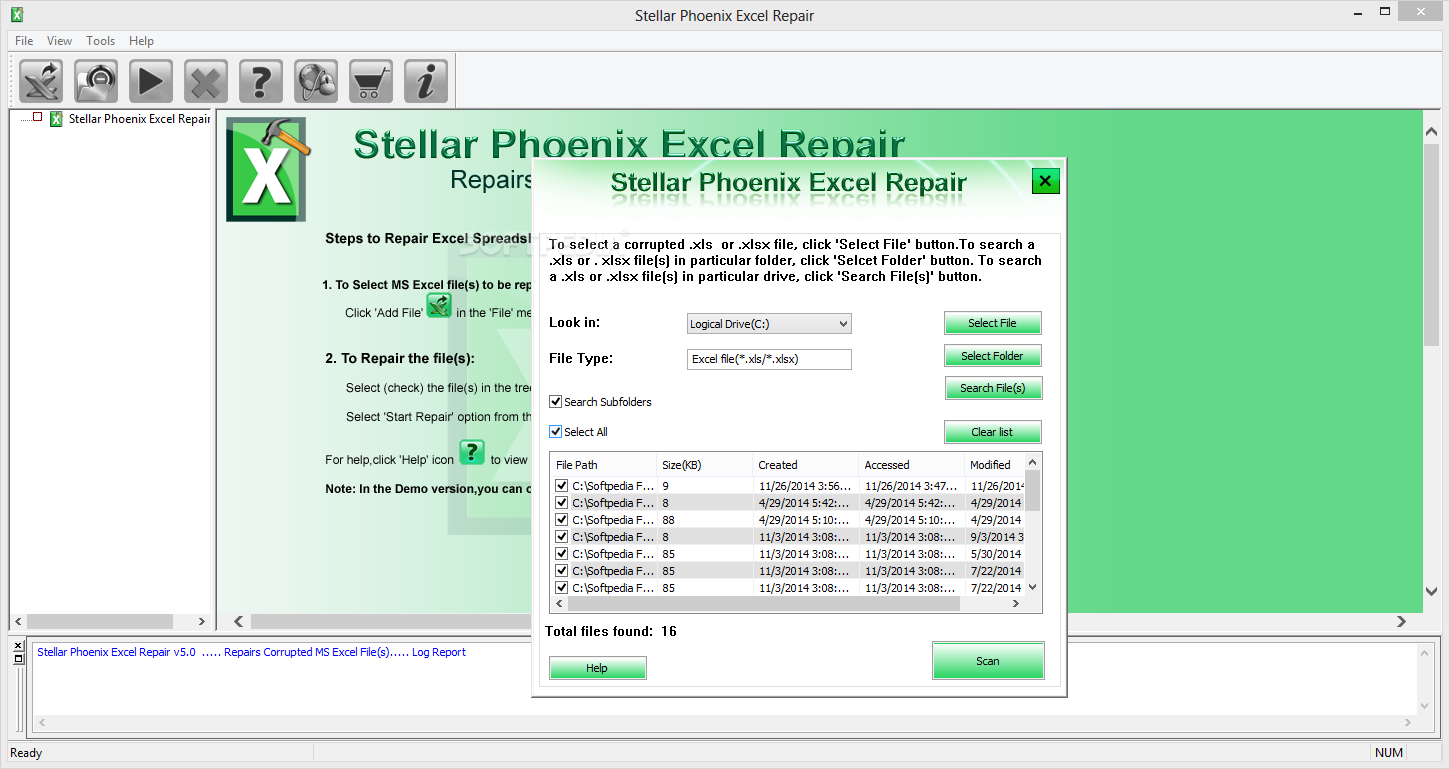Click the folder search toolbar icon
The height and width of the screenshot is (769, 1450).
96,81
